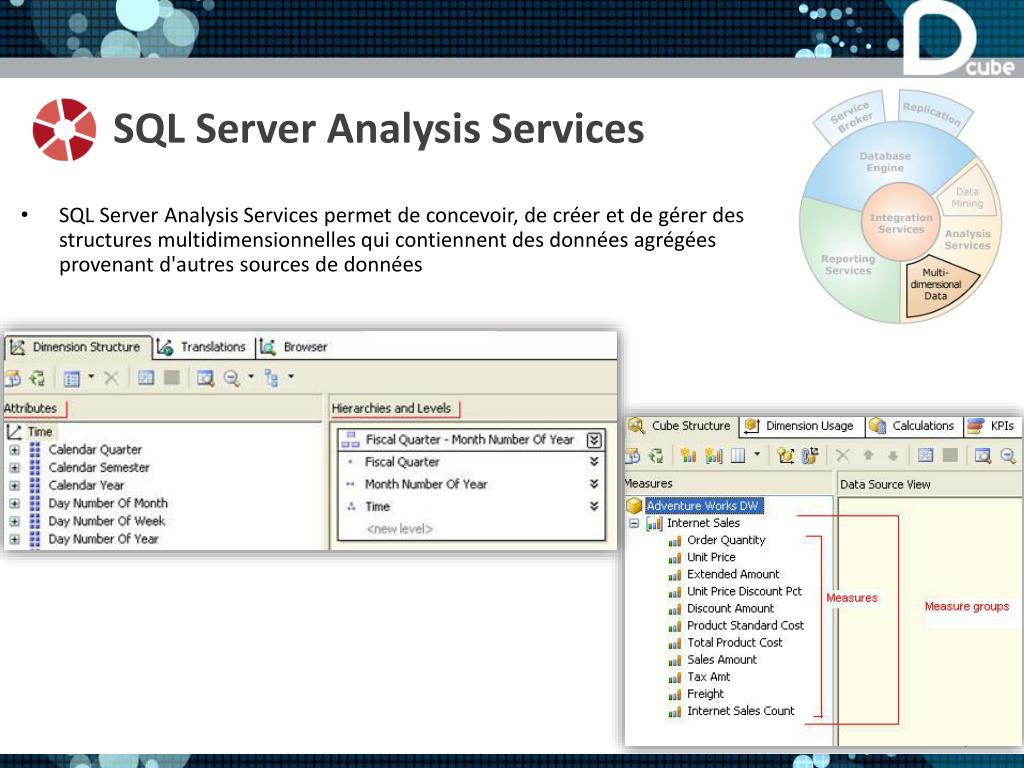
Task: Expand the Day Number Of Year attribute
Action: click(14, 539)
